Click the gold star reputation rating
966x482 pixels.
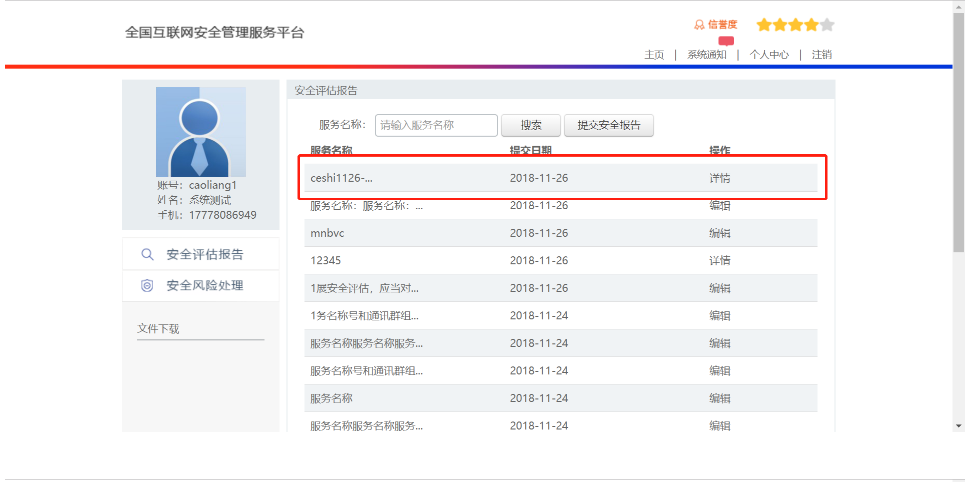tap(795, 25)
